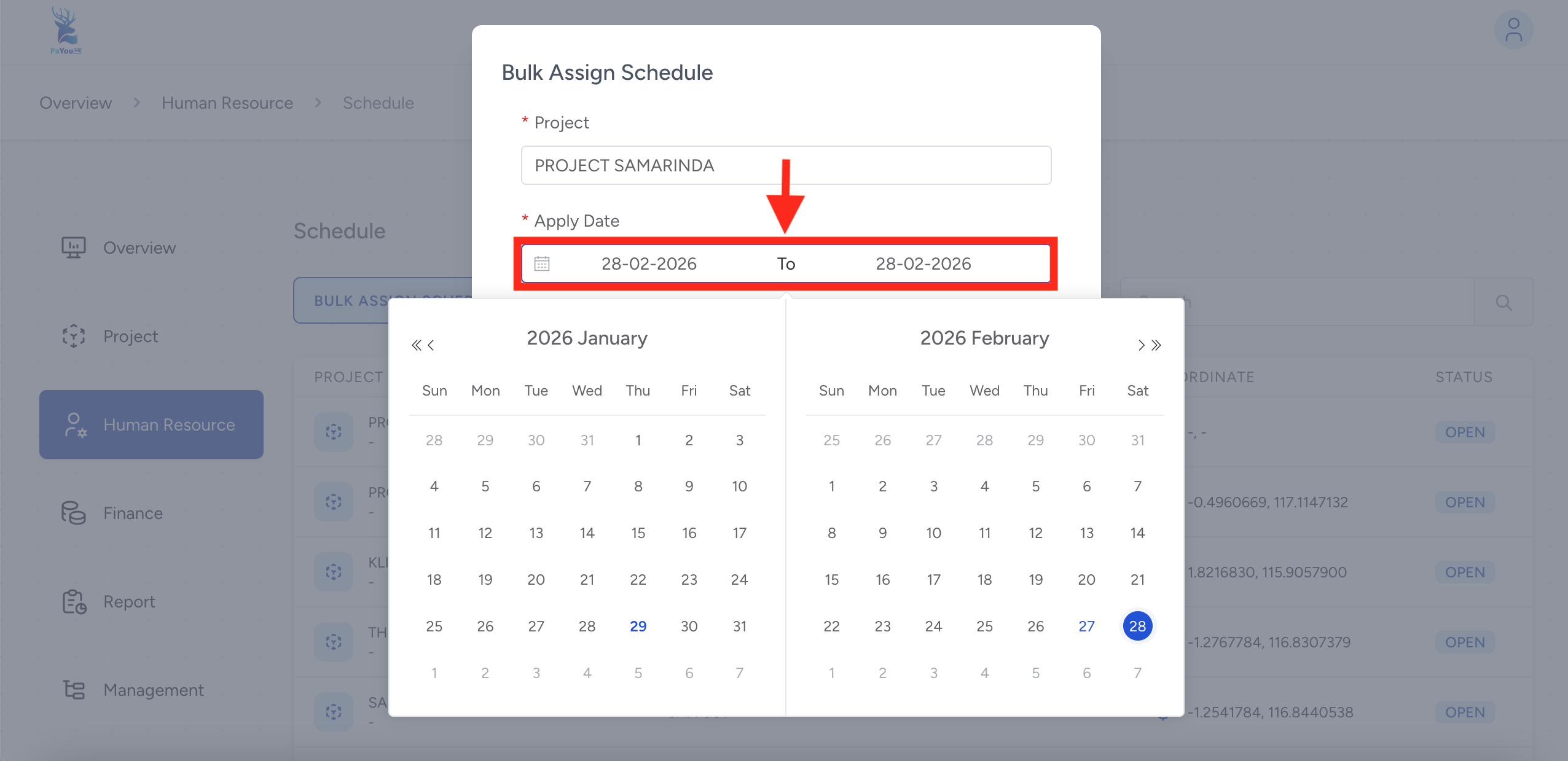Click the search magnifier icon
This screenshot has height=761, width=1568.
1503,302
